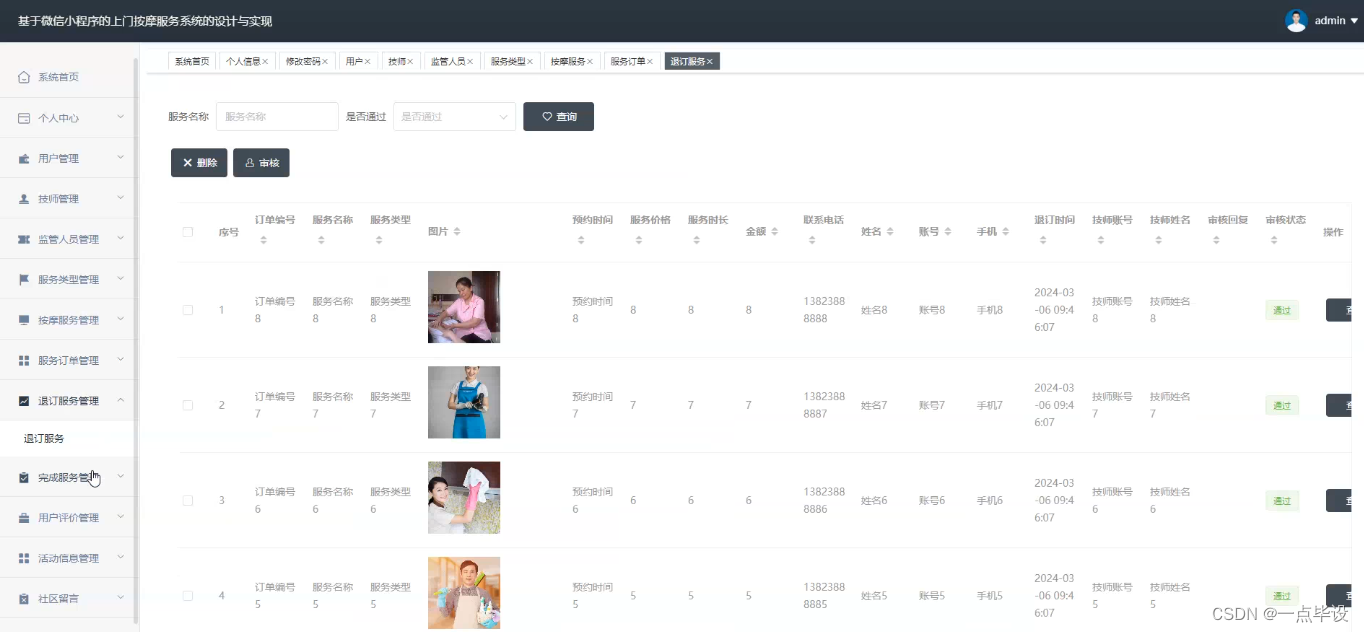
Task: Open the blue-apron photo thumbnail in row 2
Action: pyautogui.click(x=464, y=402)
